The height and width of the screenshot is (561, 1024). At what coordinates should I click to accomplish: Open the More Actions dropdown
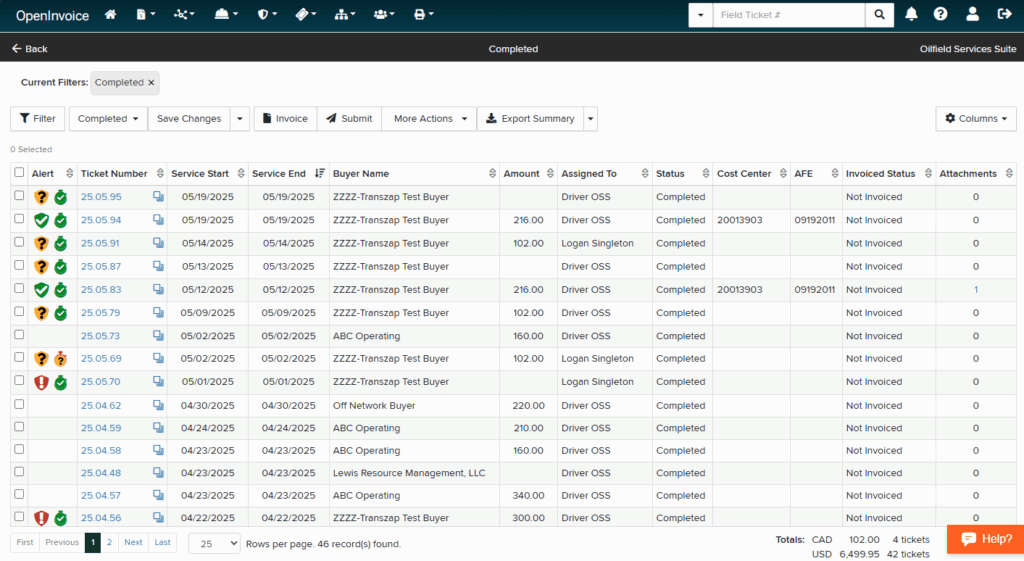coord(429,119)
